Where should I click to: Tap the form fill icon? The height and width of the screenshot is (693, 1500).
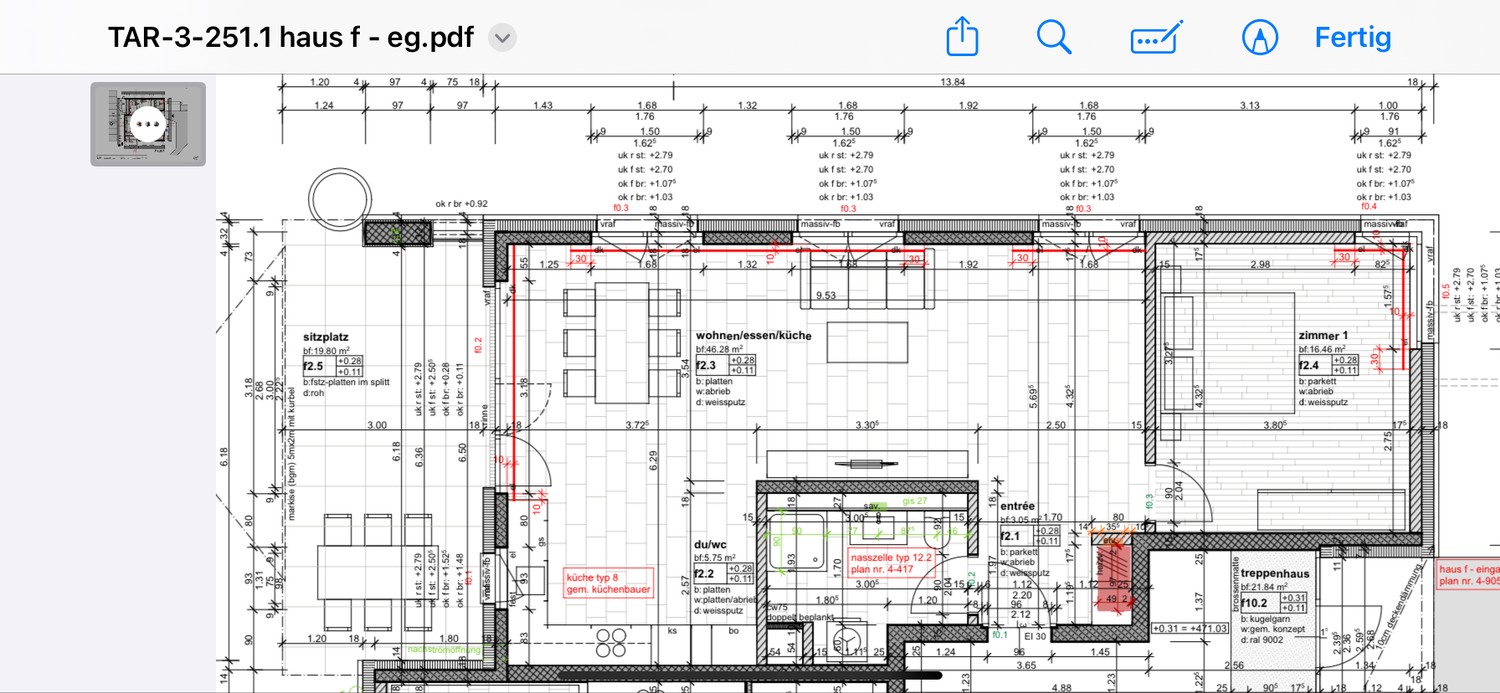pyautogui.click(x=1155, y=38)
